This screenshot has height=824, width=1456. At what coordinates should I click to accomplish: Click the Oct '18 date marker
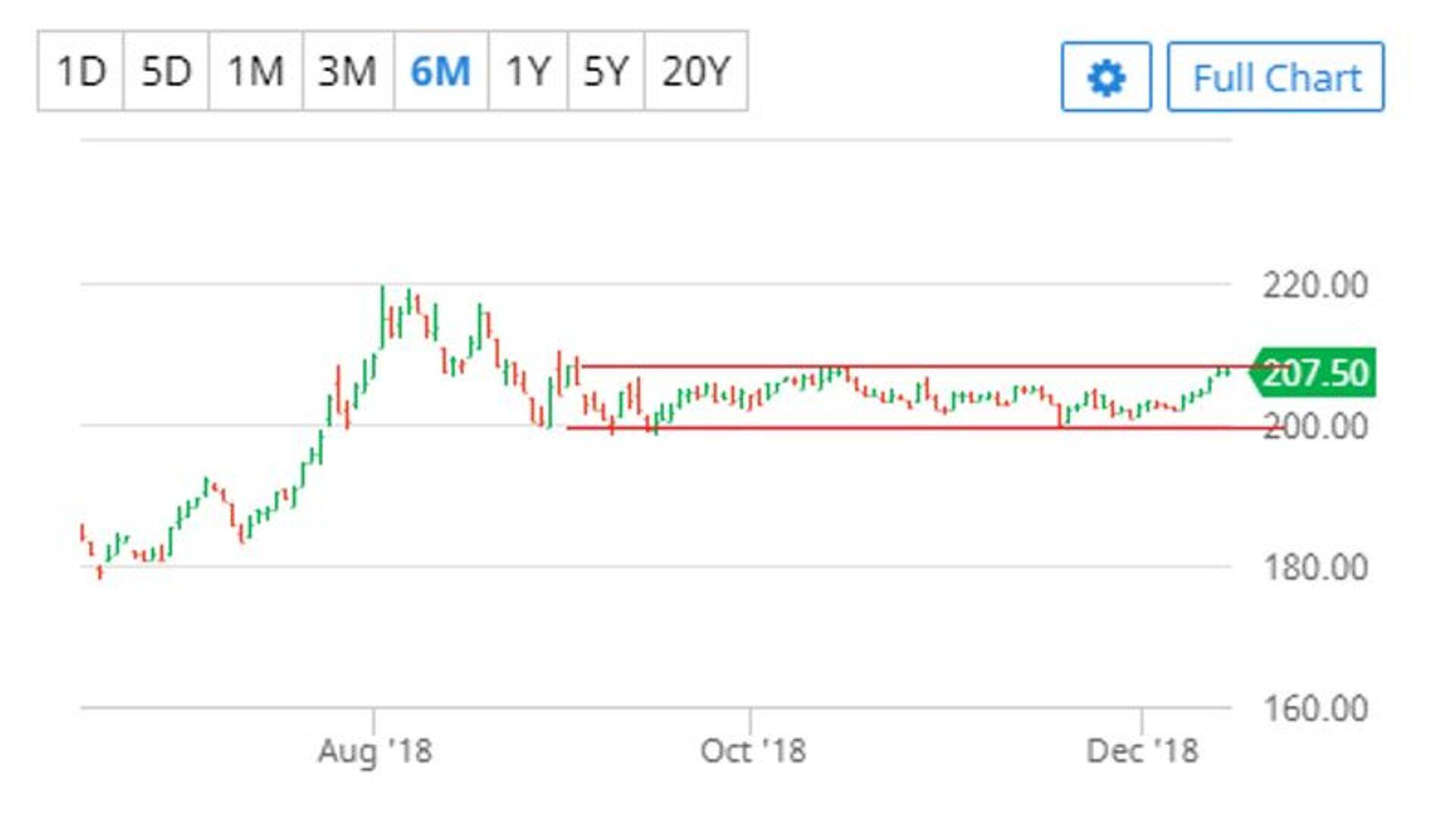click(752, 751)
